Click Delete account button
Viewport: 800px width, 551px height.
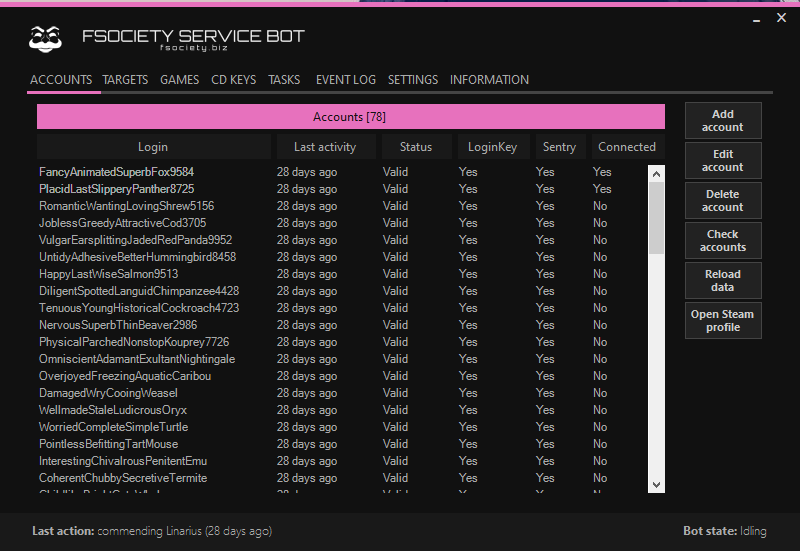723,201
